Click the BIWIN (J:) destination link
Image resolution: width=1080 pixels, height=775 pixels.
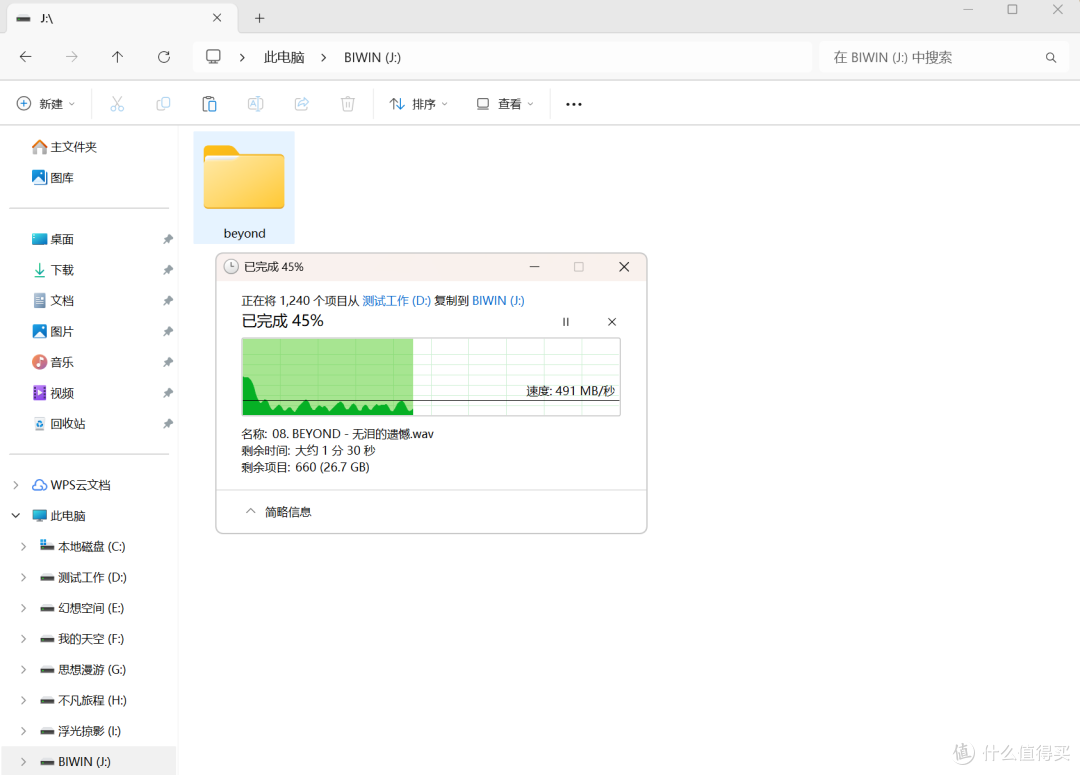498,300
